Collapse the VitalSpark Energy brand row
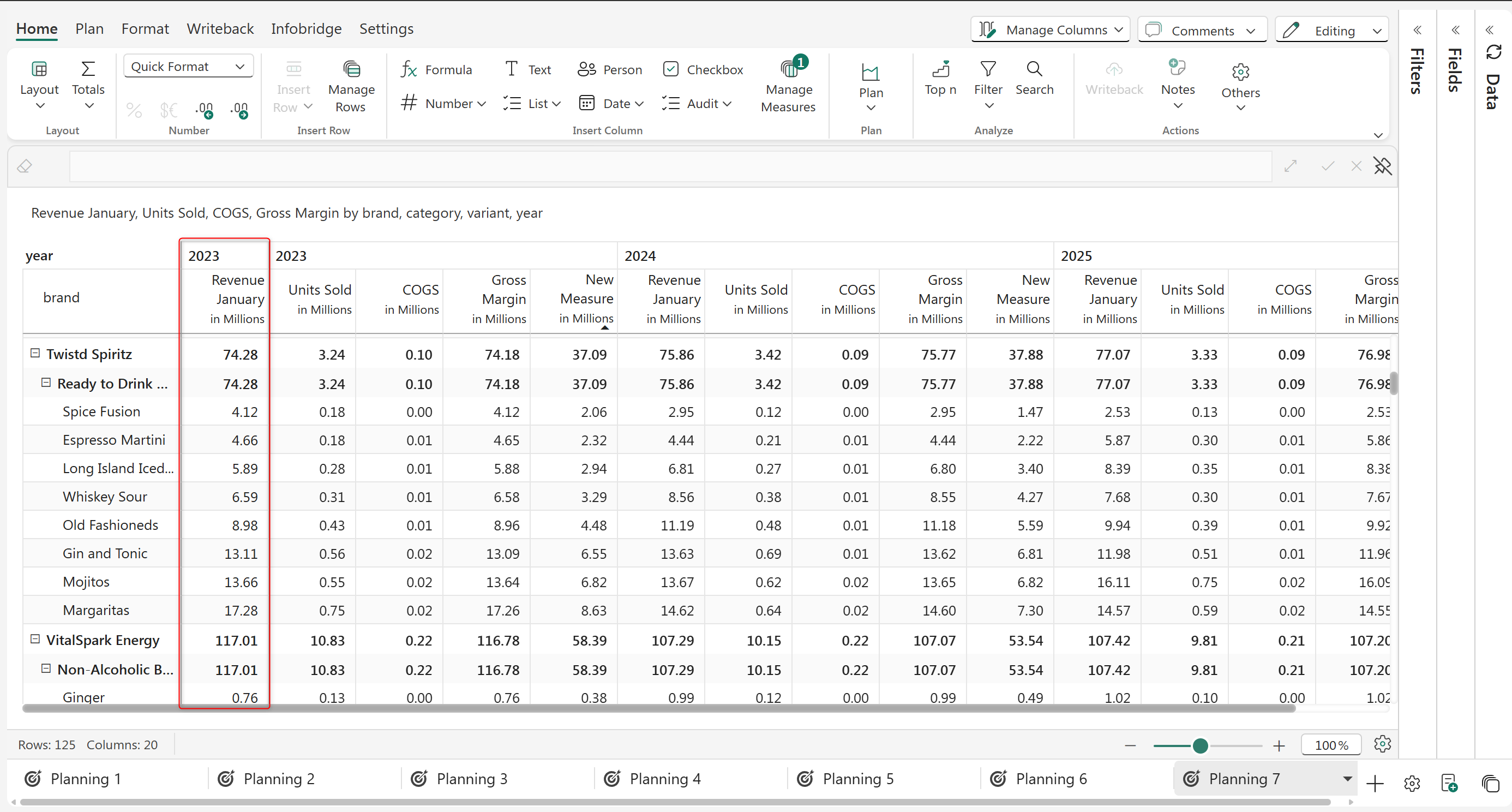The width and height of the screenshot is (1512, 812). (x=35, y=639)
